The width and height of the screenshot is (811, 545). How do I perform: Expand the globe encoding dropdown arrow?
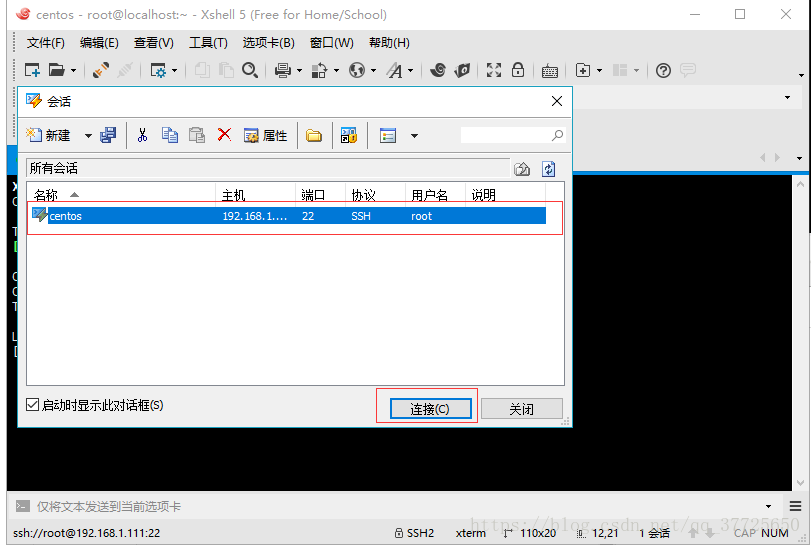pyautogui.click(x=373, y=70)
